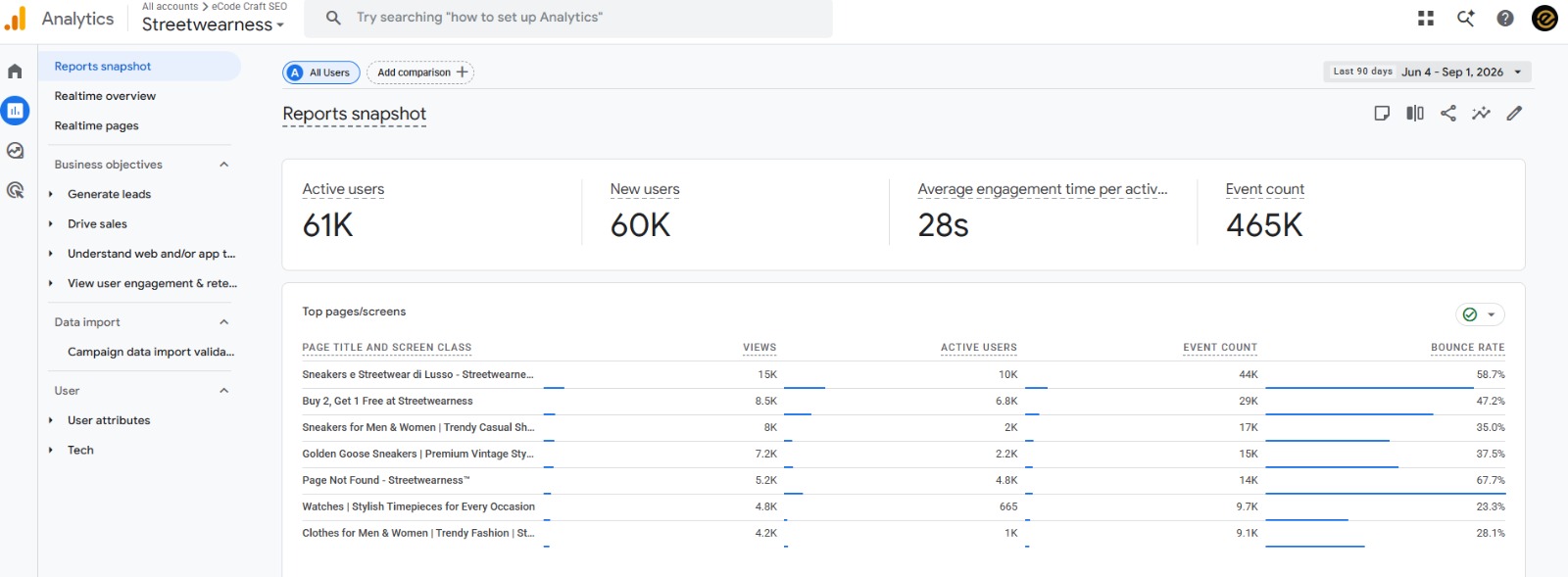The width and height of the screenshot is (1568, 577).
Task: Open the Explore icon in left rail
Action: click(15, 151)
